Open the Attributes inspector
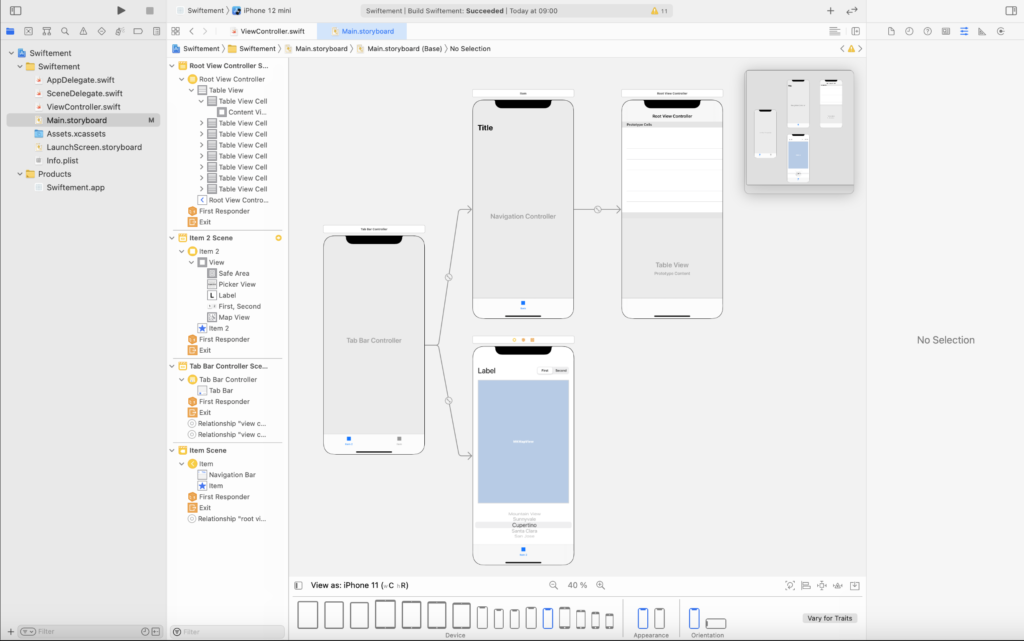Screen dimensions: 1024x641 tap(963, 31)
